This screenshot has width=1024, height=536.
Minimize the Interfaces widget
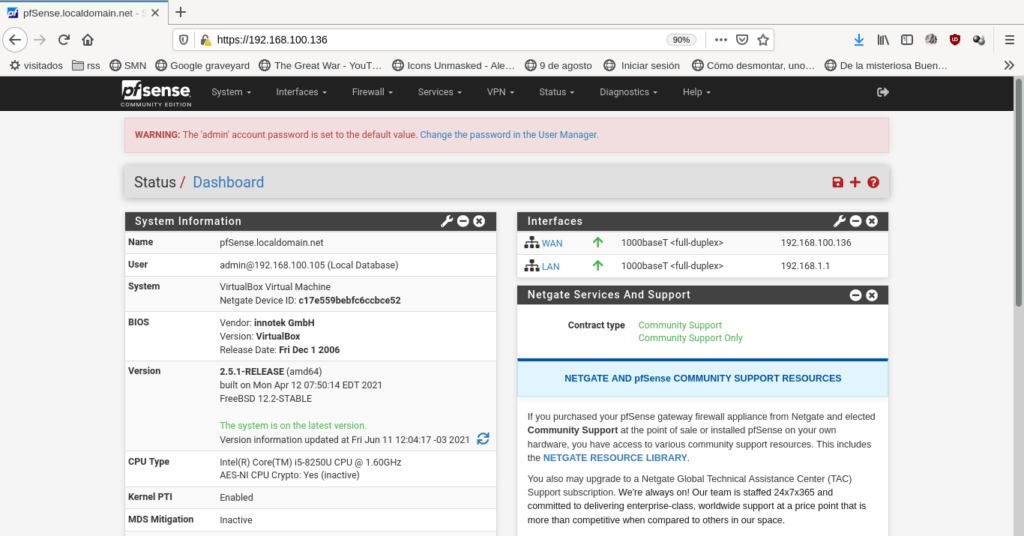(x=856, y=221)
